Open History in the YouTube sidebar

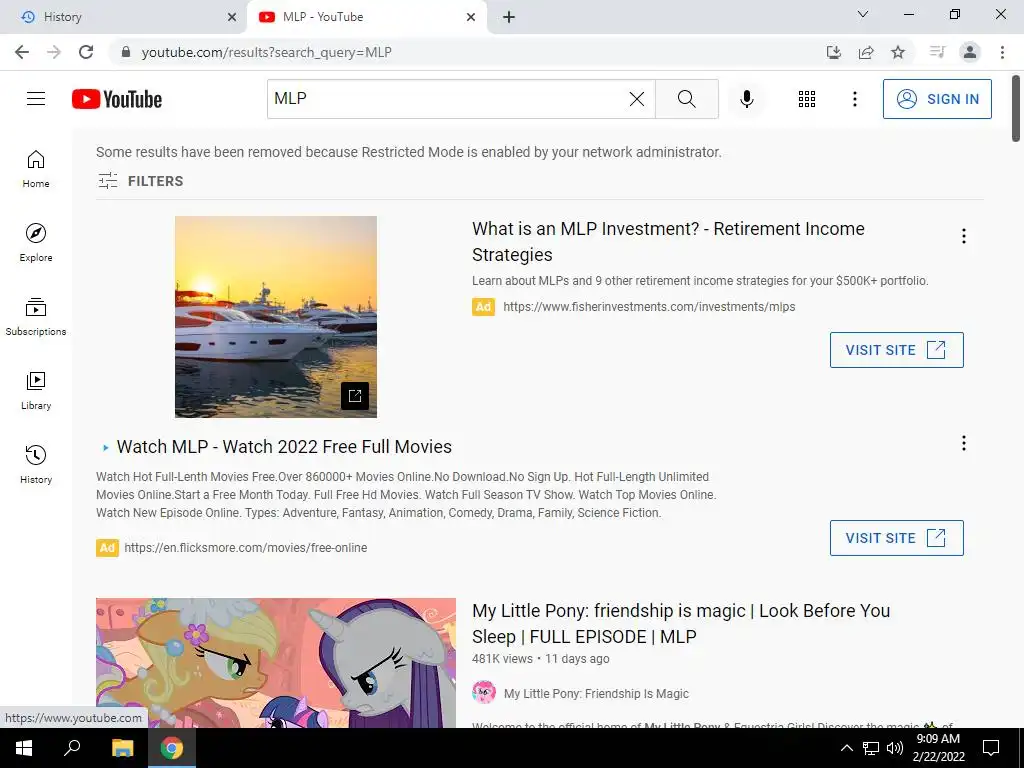36,464
